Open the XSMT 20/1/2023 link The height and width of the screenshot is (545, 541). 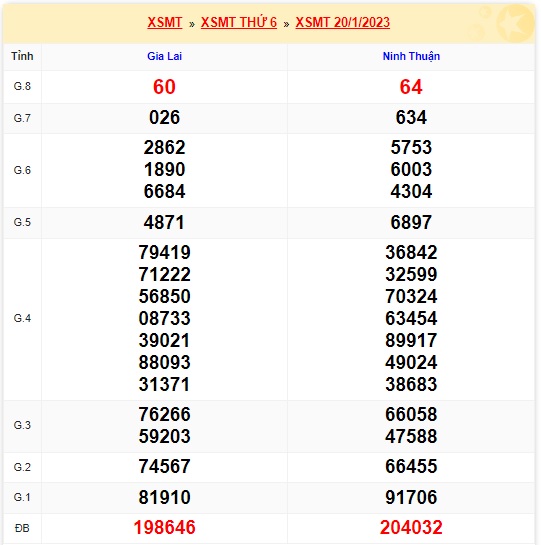point(342,23)
